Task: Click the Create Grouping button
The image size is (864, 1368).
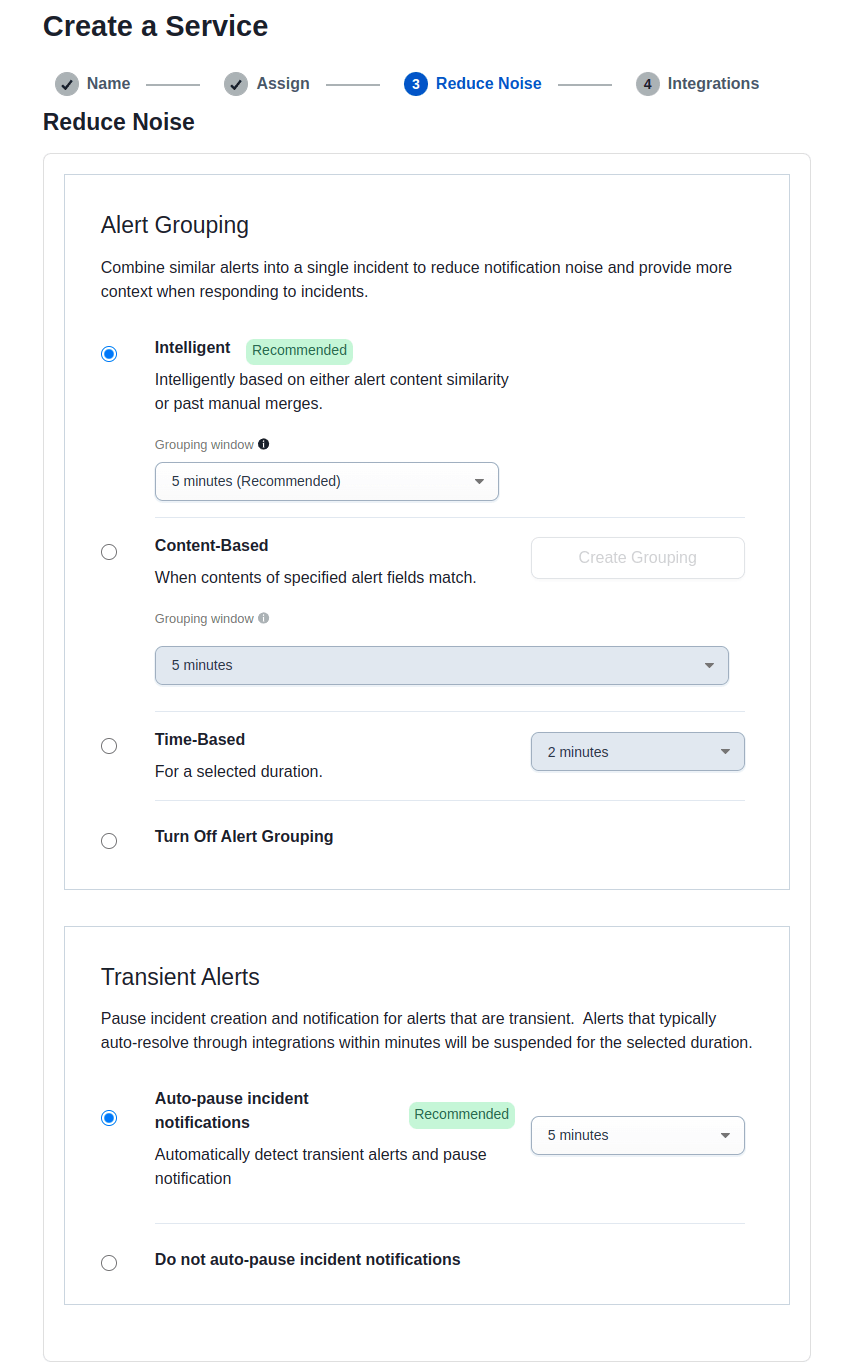Action: (x=637, y=558)
